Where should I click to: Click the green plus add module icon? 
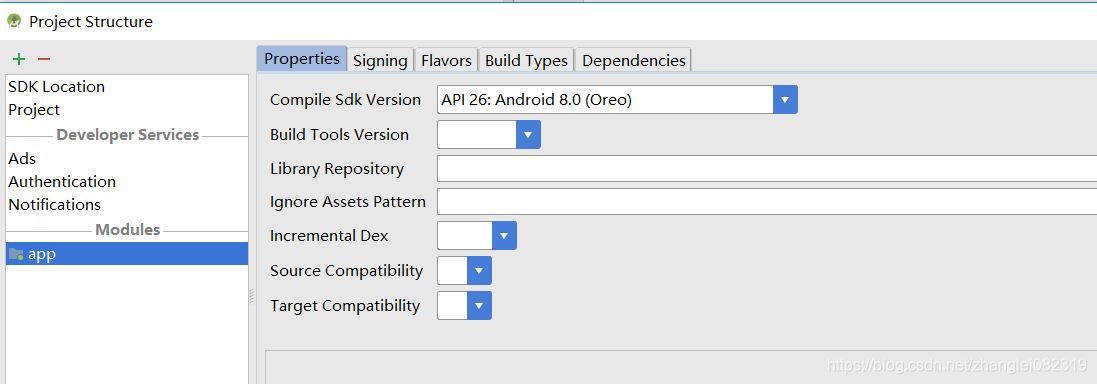pyautogui.click(x=19, y=59)
